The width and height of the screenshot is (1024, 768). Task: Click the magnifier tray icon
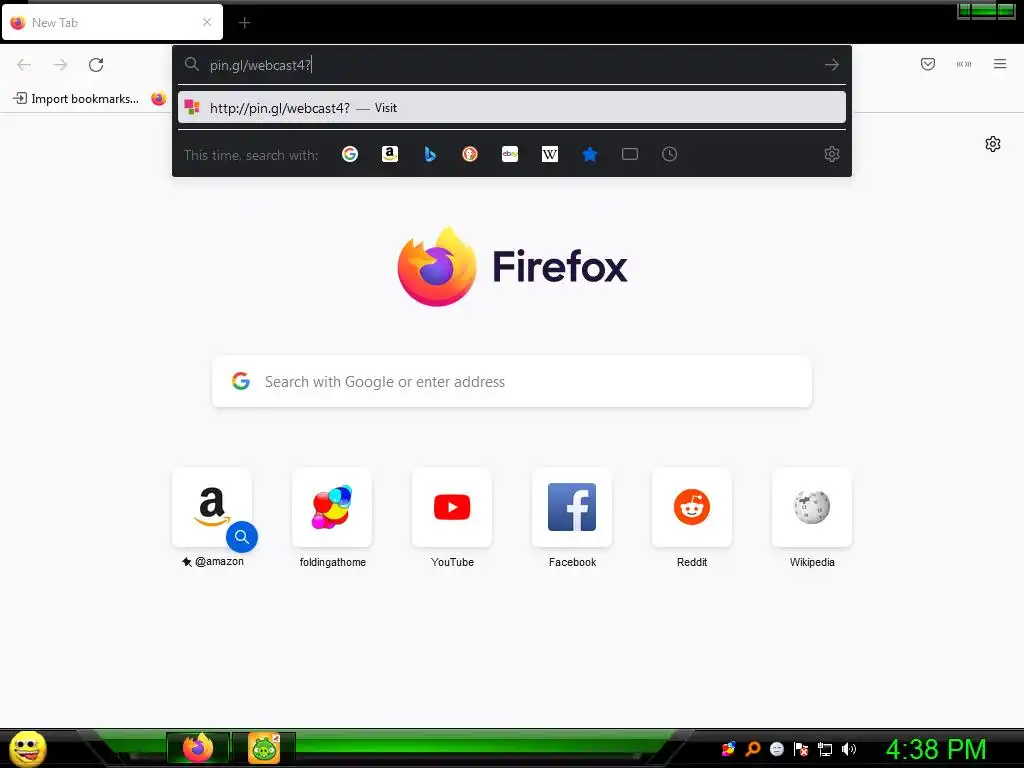click(752, 749)
